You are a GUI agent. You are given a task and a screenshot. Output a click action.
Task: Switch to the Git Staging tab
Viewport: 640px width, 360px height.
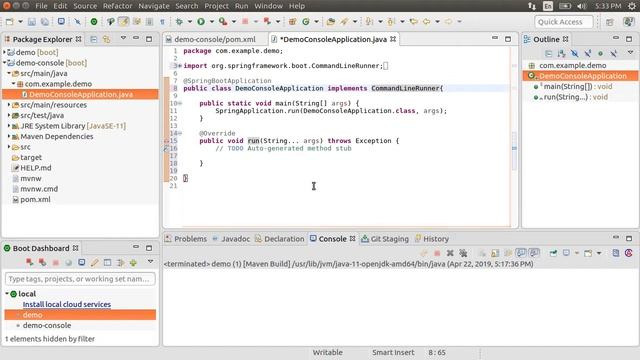point(385,239)
